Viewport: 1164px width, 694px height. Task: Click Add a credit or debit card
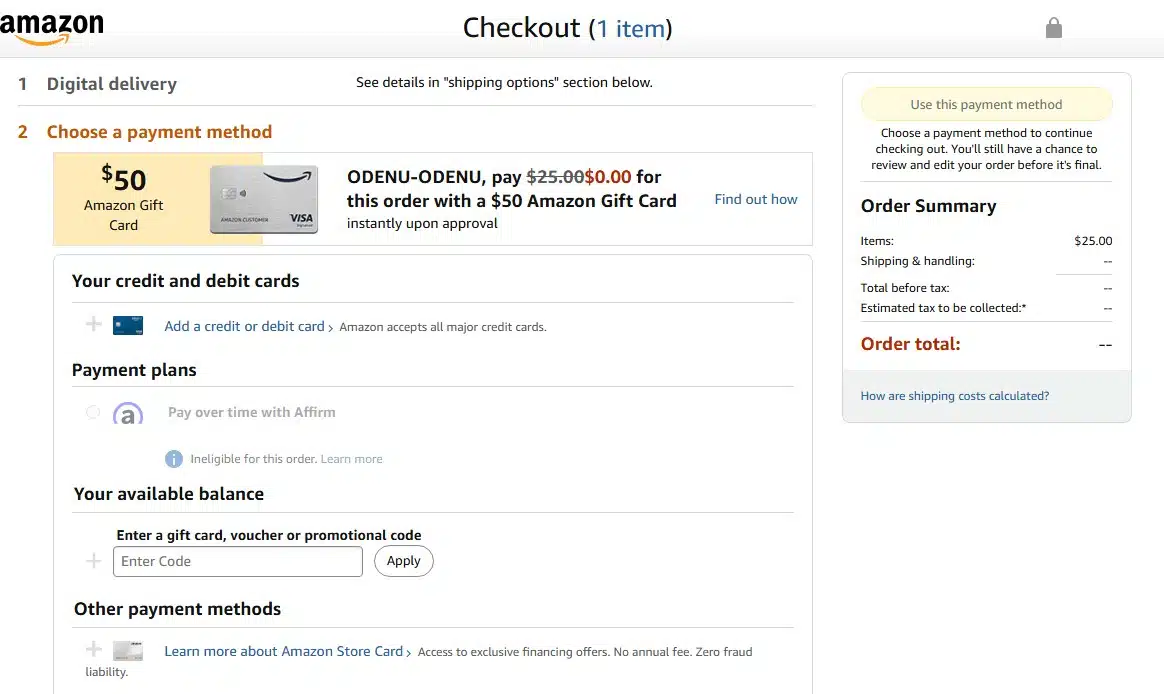244,326
